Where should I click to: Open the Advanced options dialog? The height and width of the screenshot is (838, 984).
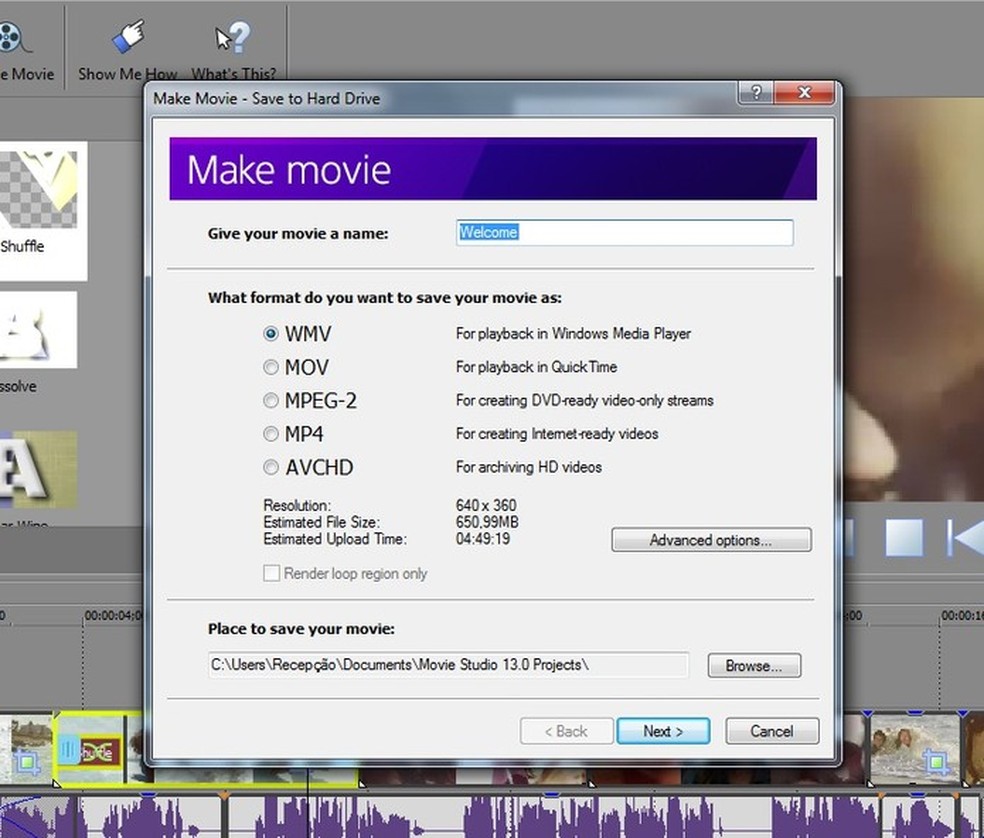pos(711,540)
